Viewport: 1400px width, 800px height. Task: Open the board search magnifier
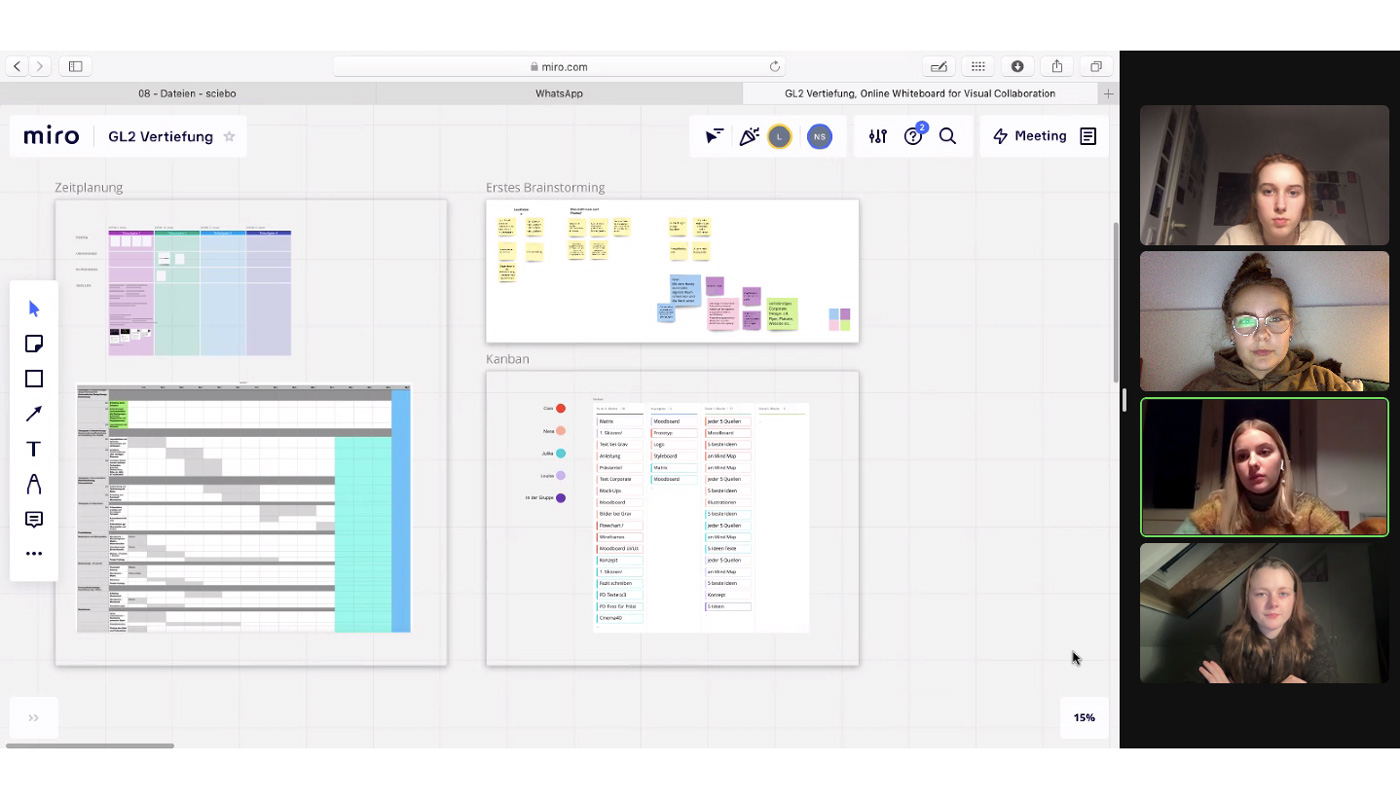tap(947, 137)
